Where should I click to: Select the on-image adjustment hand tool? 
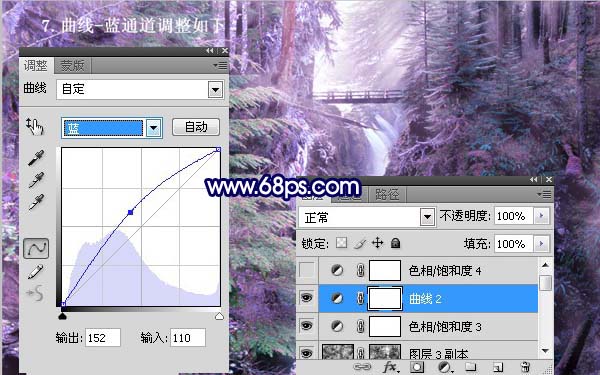(35, 126)
